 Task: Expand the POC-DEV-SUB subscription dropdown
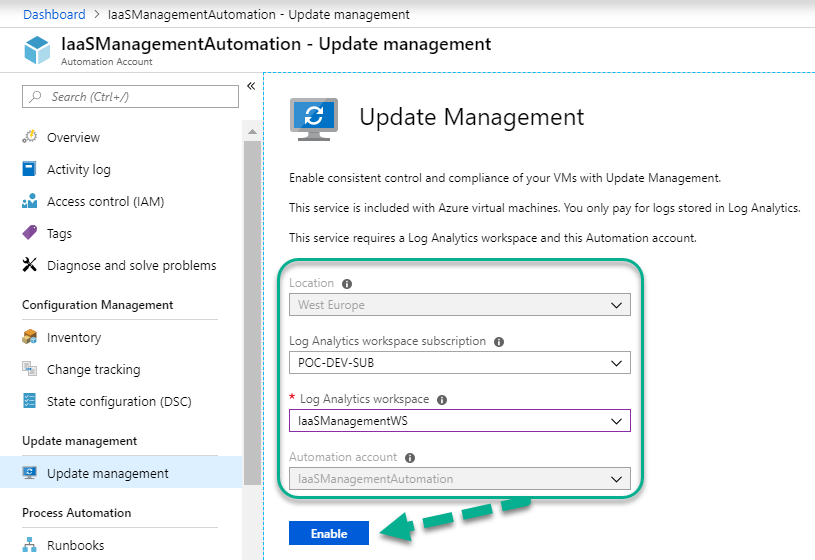(x=459, y=363)
